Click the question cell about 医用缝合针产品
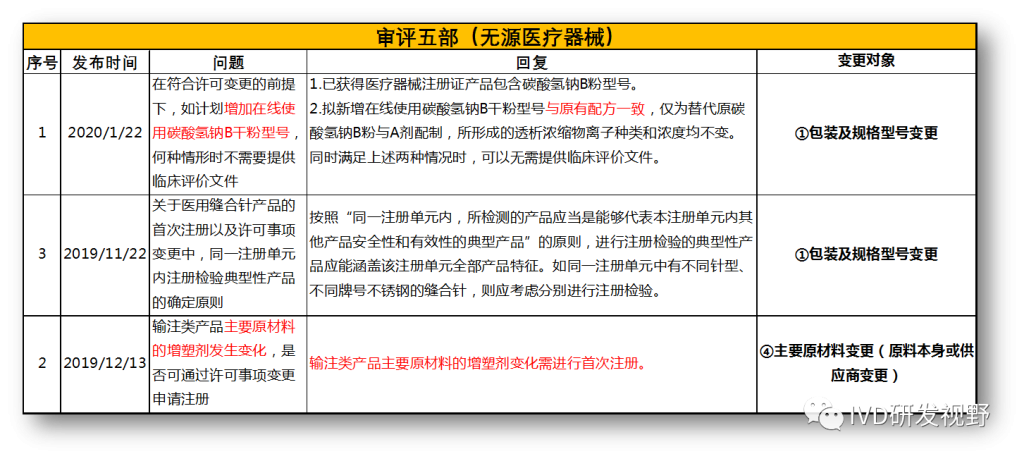The height and width of the screenshot is (461, 1024). click(228, 254)
